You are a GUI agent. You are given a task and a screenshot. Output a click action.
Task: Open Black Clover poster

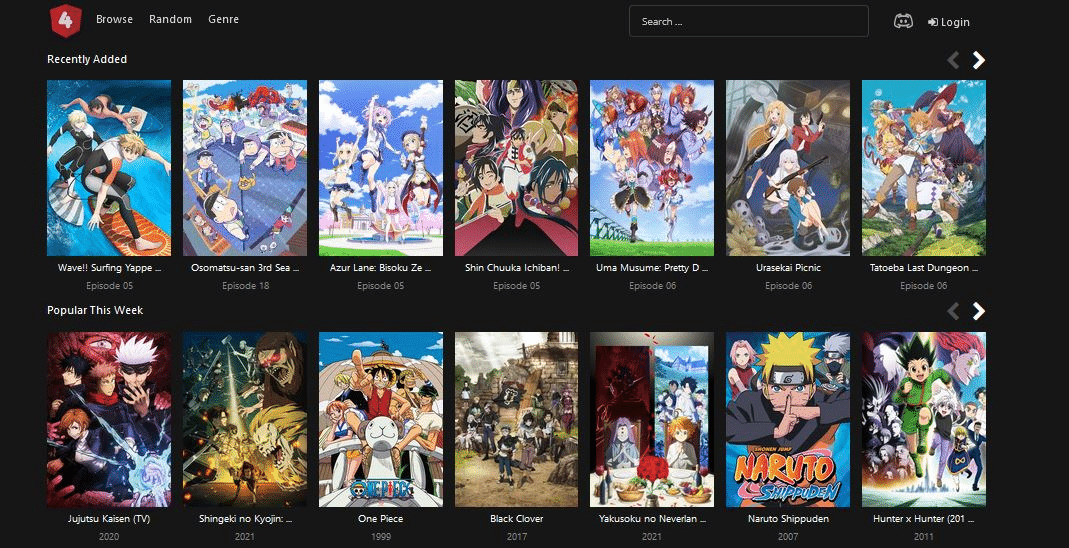517,419
